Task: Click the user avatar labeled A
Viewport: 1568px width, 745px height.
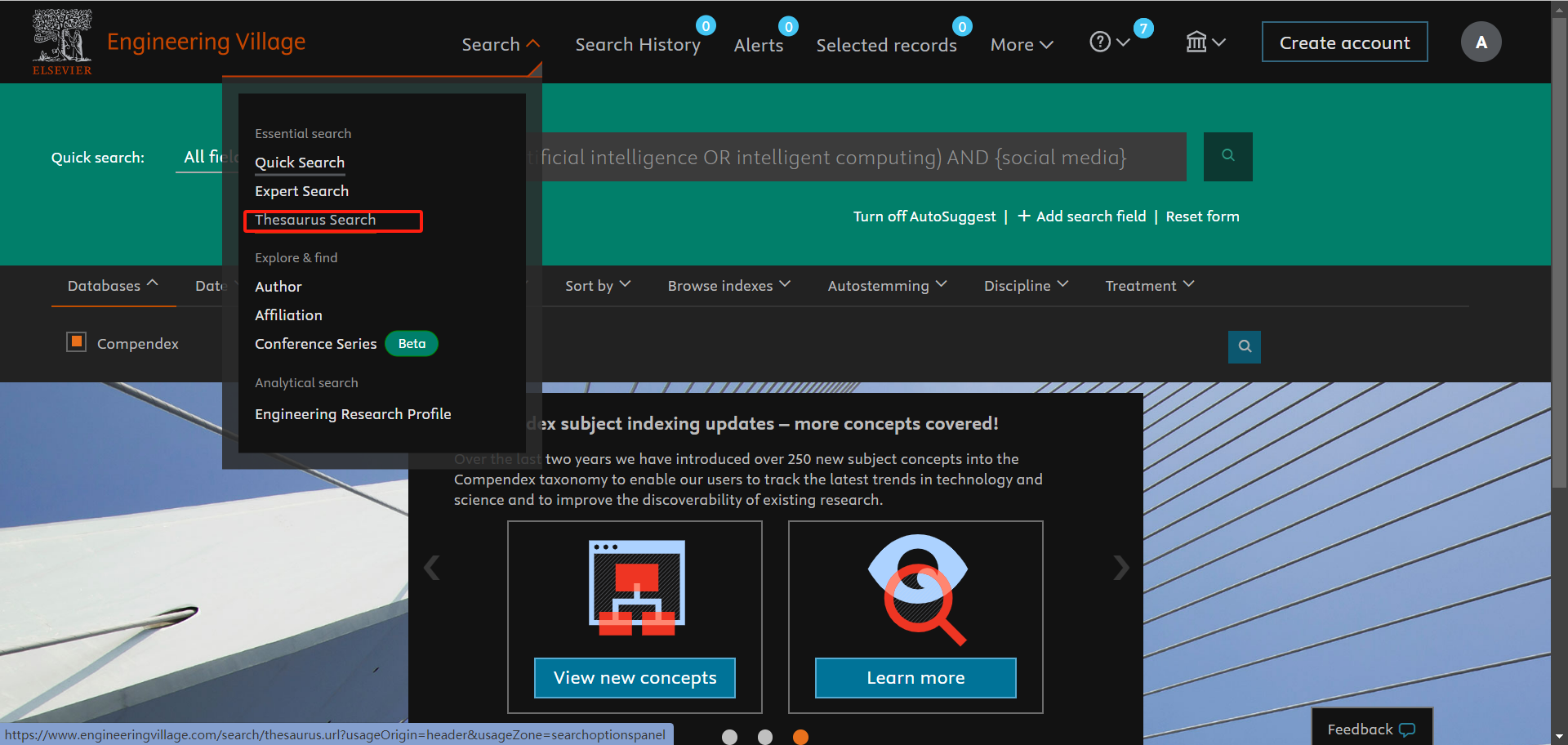Action: [x=1481, y=42]
